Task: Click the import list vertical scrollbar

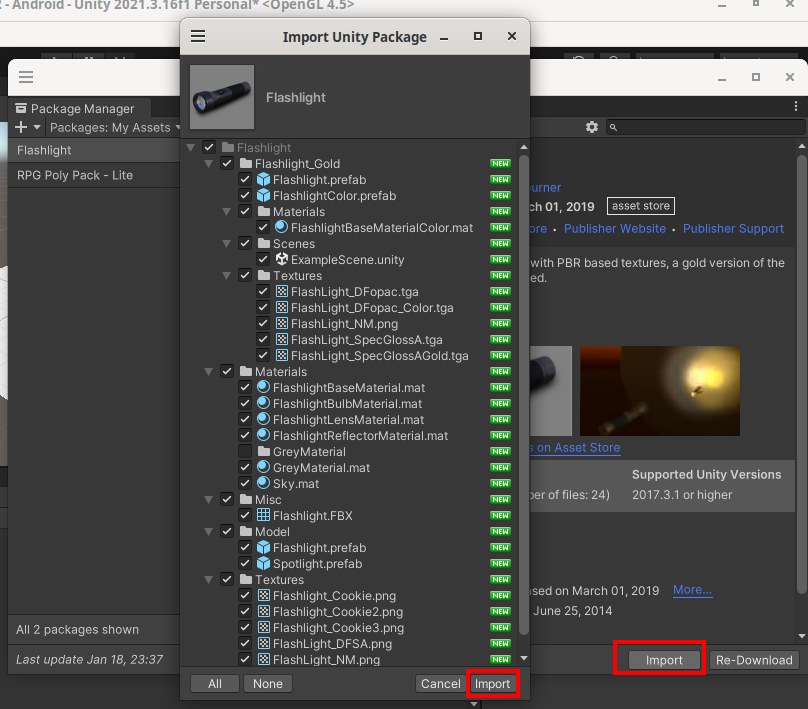Action: coord(524,400)
